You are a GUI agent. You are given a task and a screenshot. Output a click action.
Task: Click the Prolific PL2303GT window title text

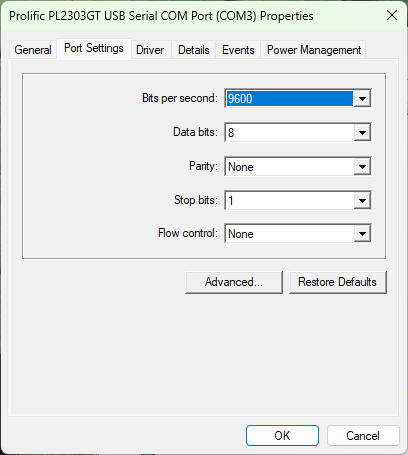click(x=161, y=16)
